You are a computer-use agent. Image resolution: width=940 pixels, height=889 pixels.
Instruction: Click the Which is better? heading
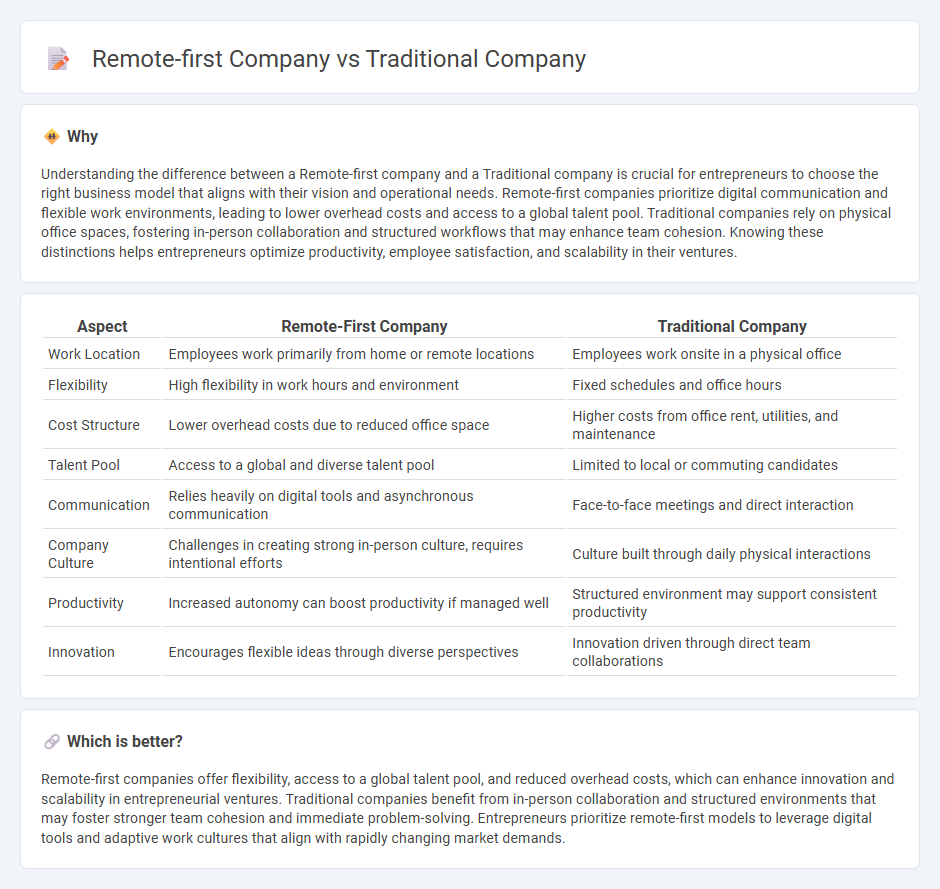pyautogui.click(x=125, y=742)
